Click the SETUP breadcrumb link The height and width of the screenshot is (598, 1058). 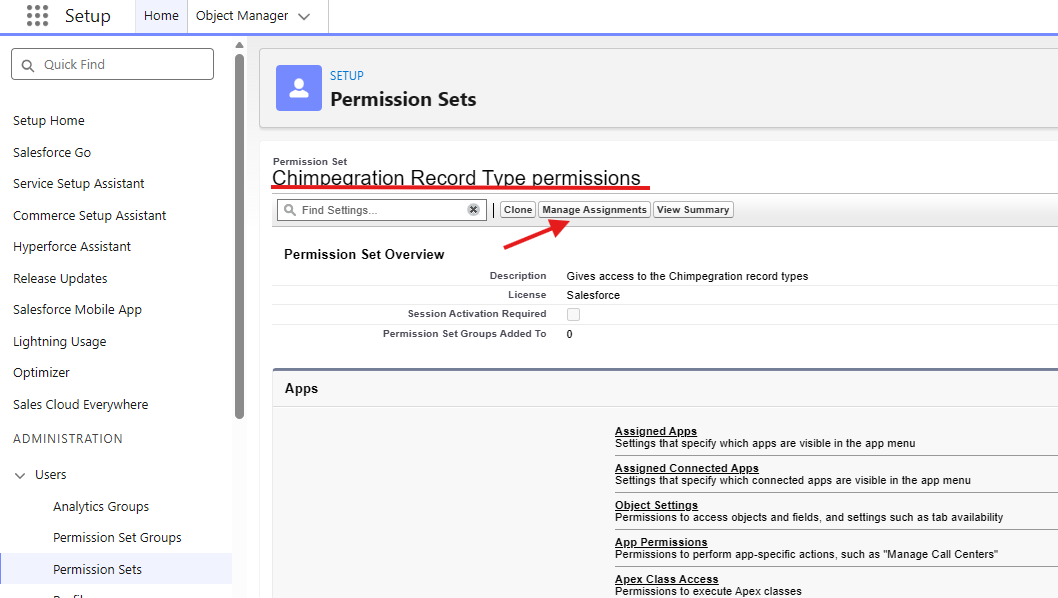point(347,76)
